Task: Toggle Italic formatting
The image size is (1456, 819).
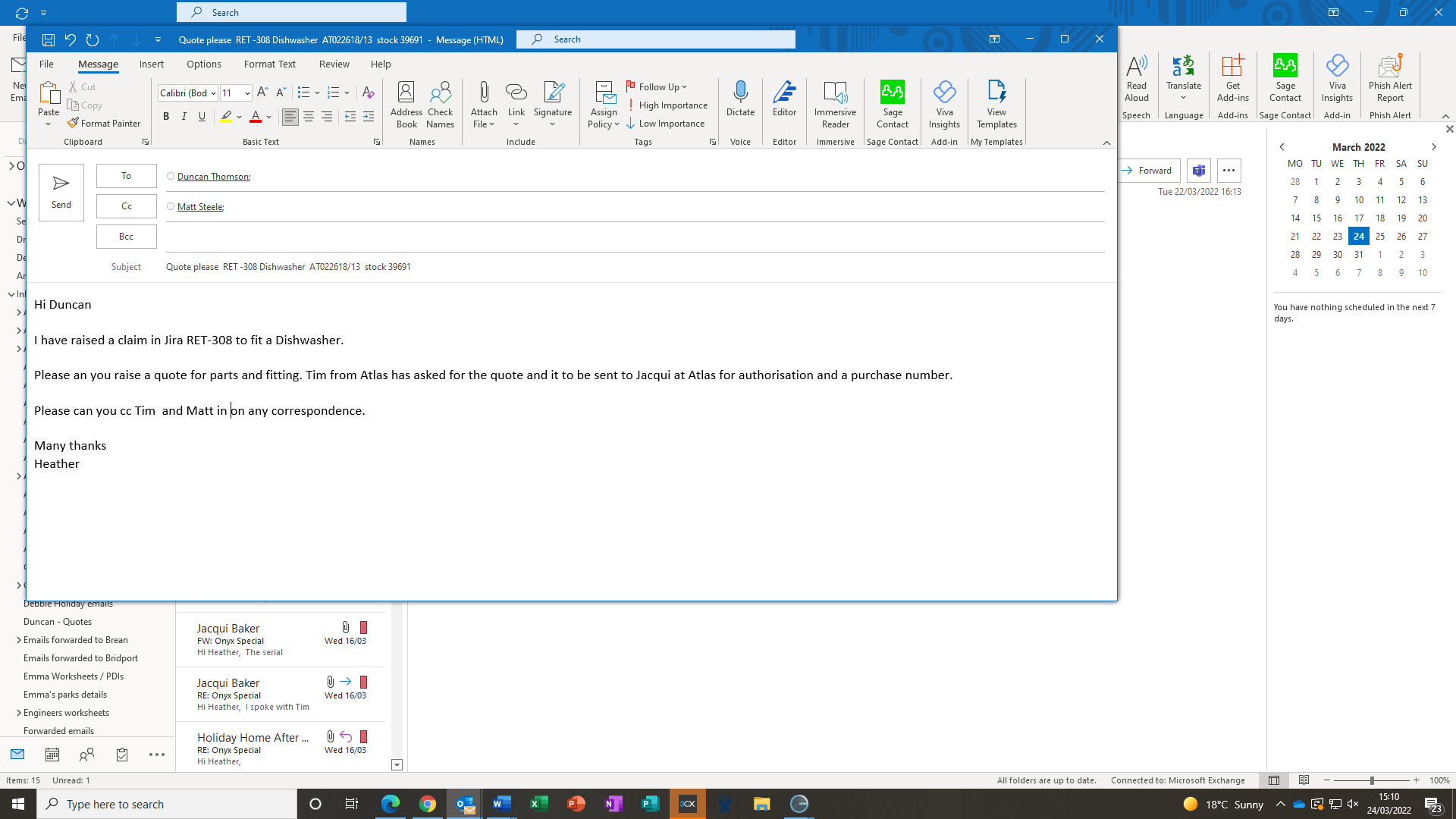Action: [x=184, y=117]
